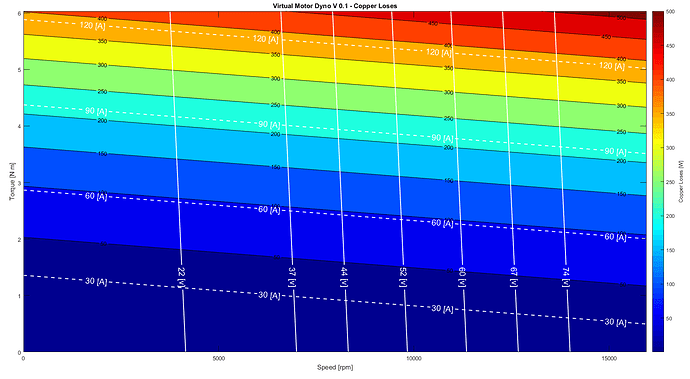This screenshot has width=690, height=379.
Task: Select the '37 [V]' voltage line label
Action: point(292,277)
